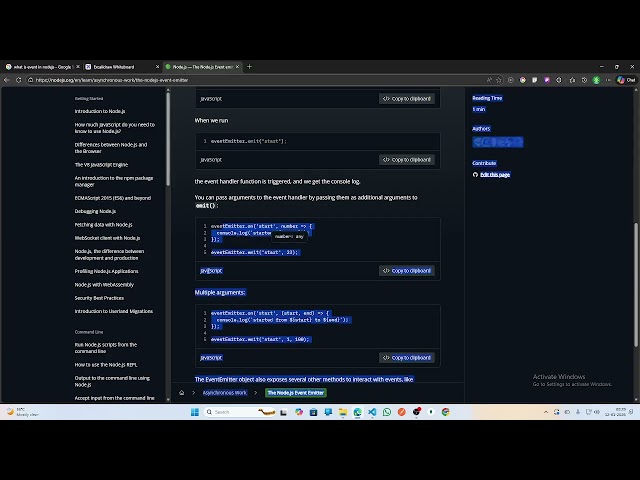Close the Google search tab

pyautogui.click(x=78, y=67)
